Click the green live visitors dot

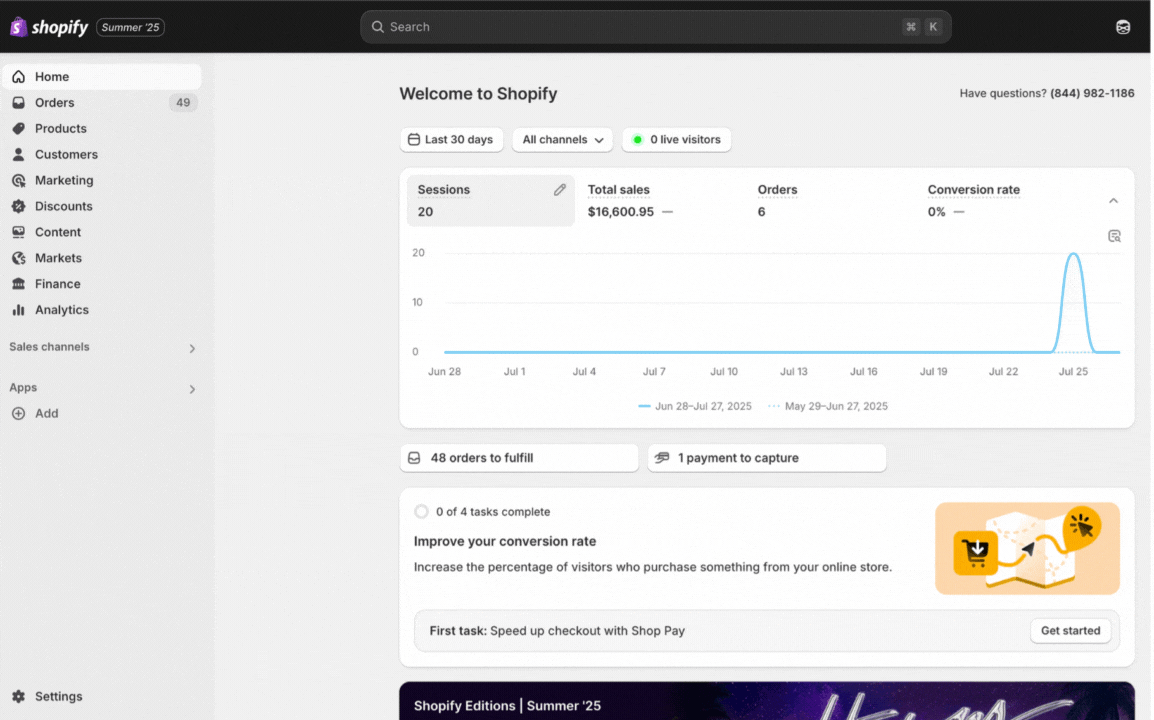[637, 139]
